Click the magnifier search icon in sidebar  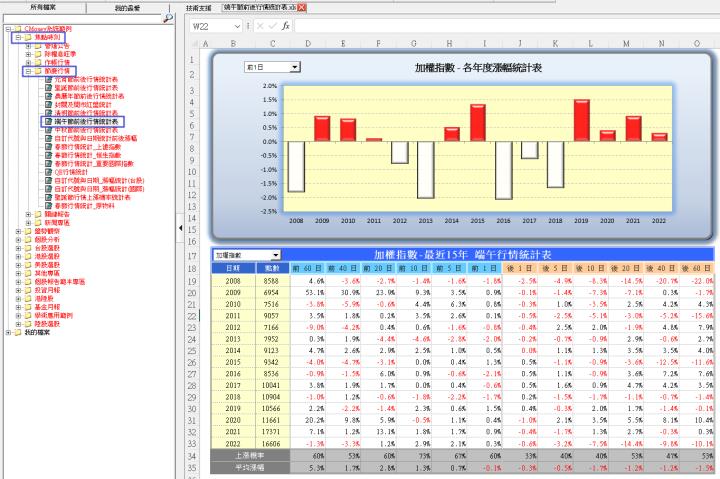[168, 18]
